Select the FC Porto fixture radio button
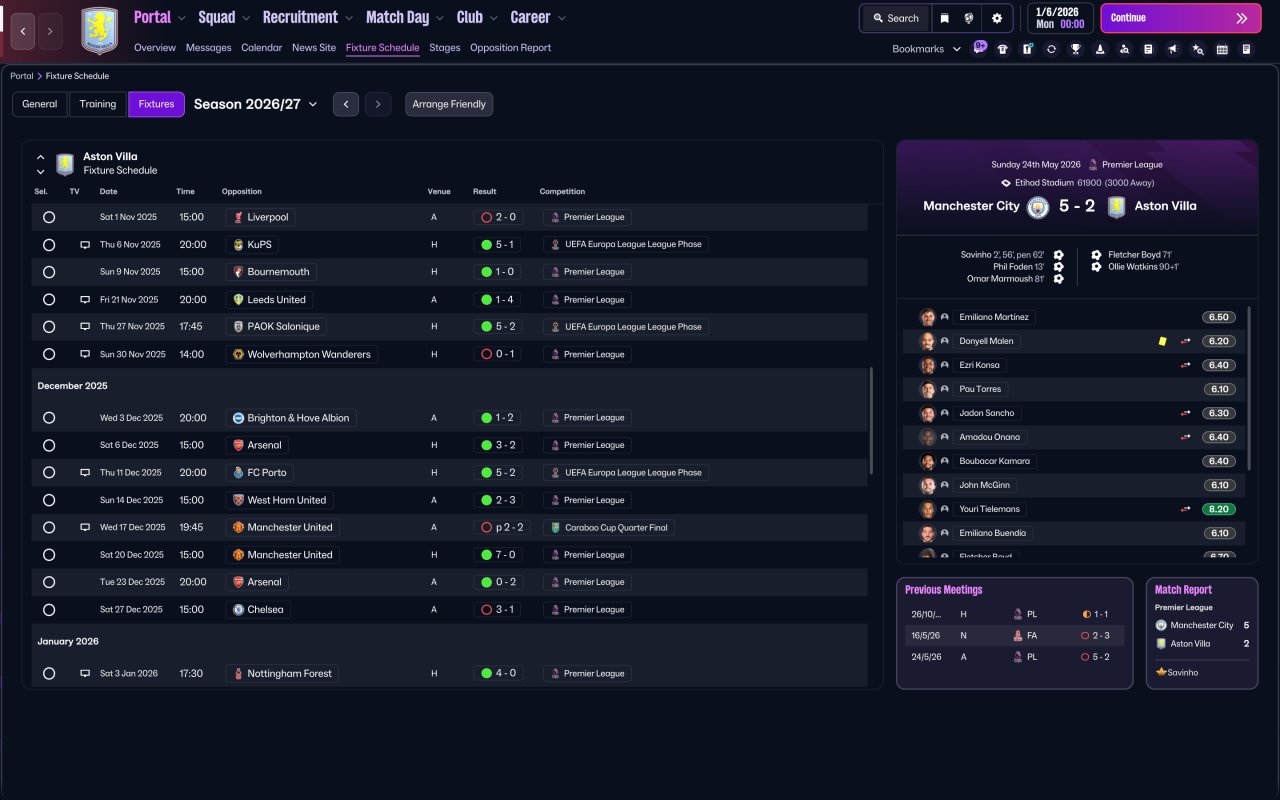The width and height of the screenshot is (1280, 800). click(49, 473)
